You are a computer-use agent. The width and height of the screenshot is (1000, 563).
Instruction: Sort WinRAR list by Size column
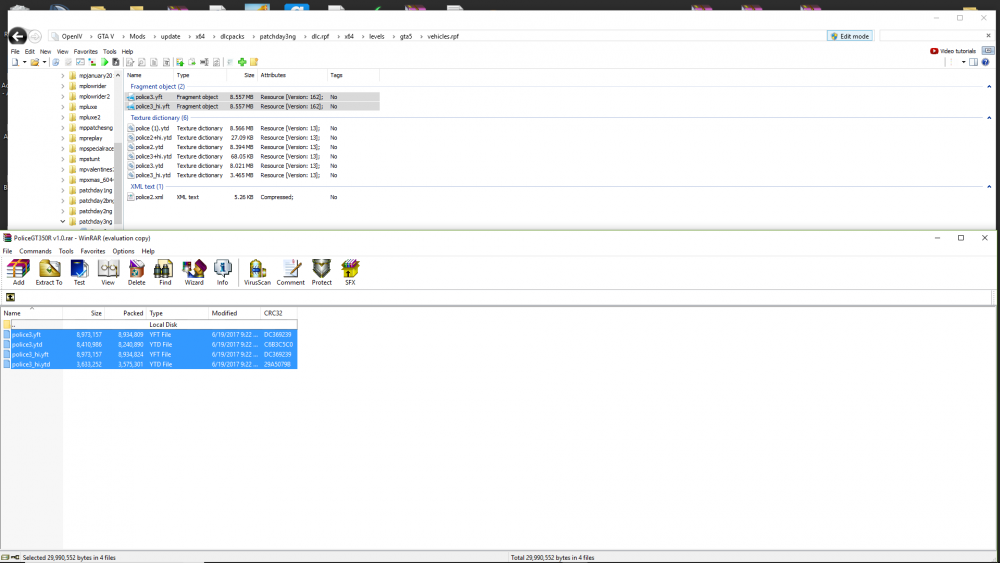[x=83, y=313]
